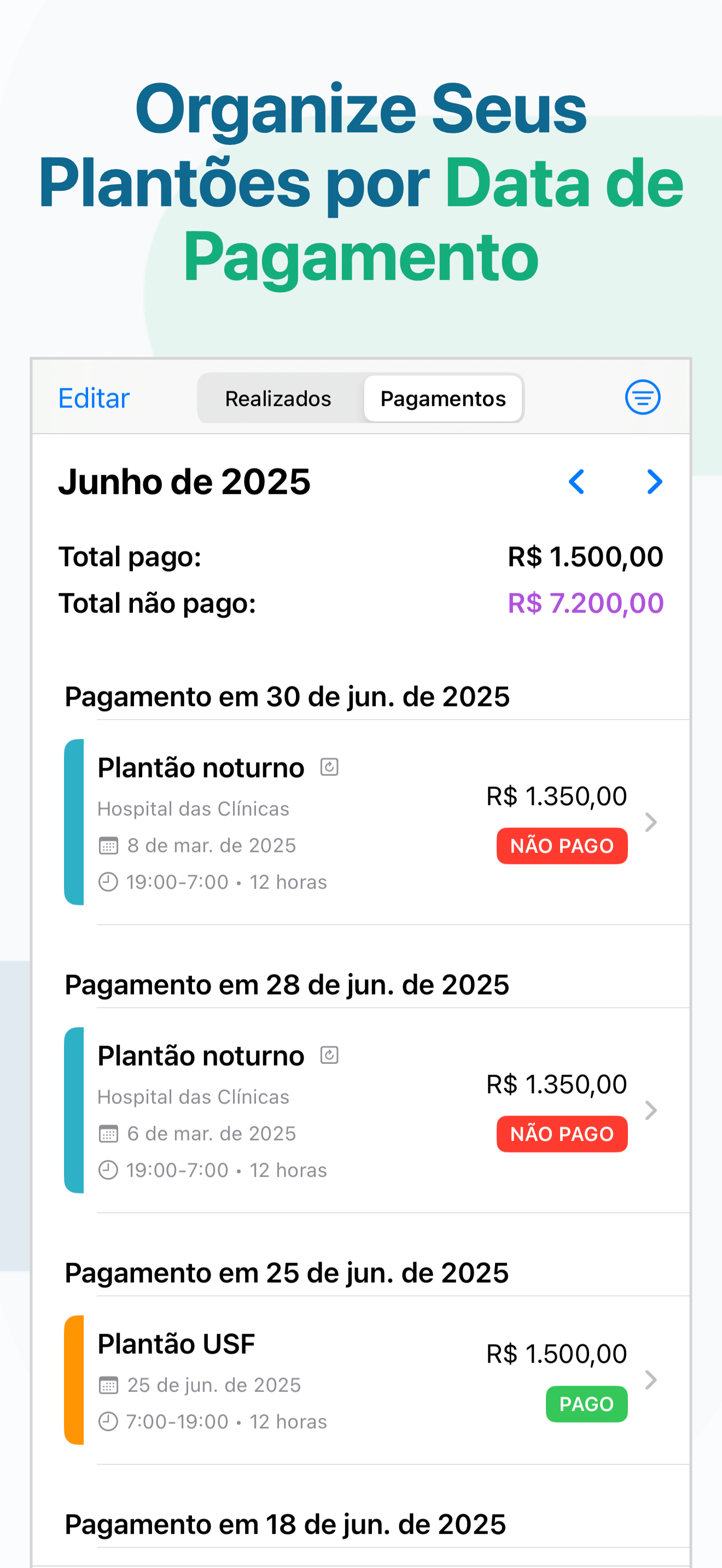Go to the next month arrow
Image resolution: width=722 pixels, height=1568 pixels.
(654, 482)
